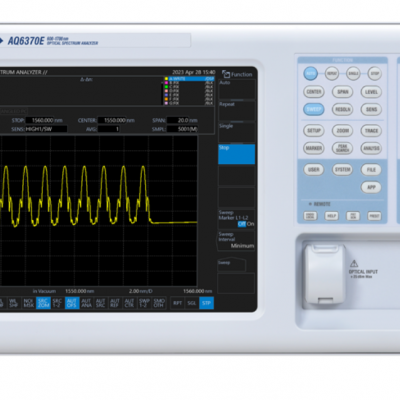The image size is (400, 400).
Task: Select the highlighted Stop soft key
Action: click(x=237, y=154)
